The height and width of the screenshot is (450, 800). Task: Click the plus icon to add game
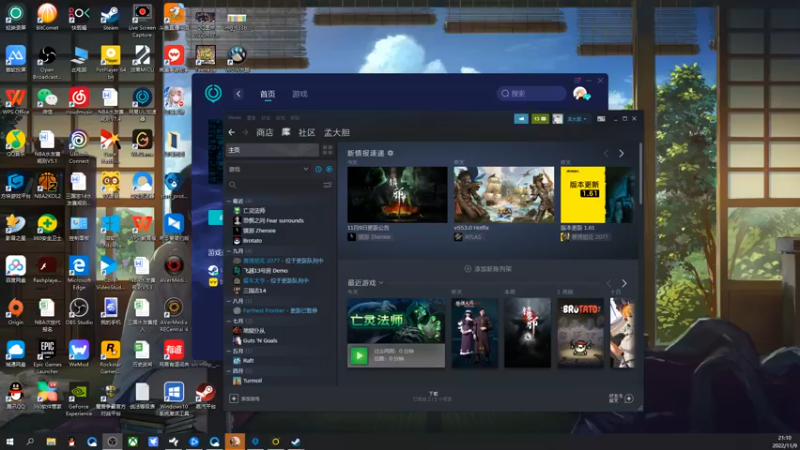234,398
